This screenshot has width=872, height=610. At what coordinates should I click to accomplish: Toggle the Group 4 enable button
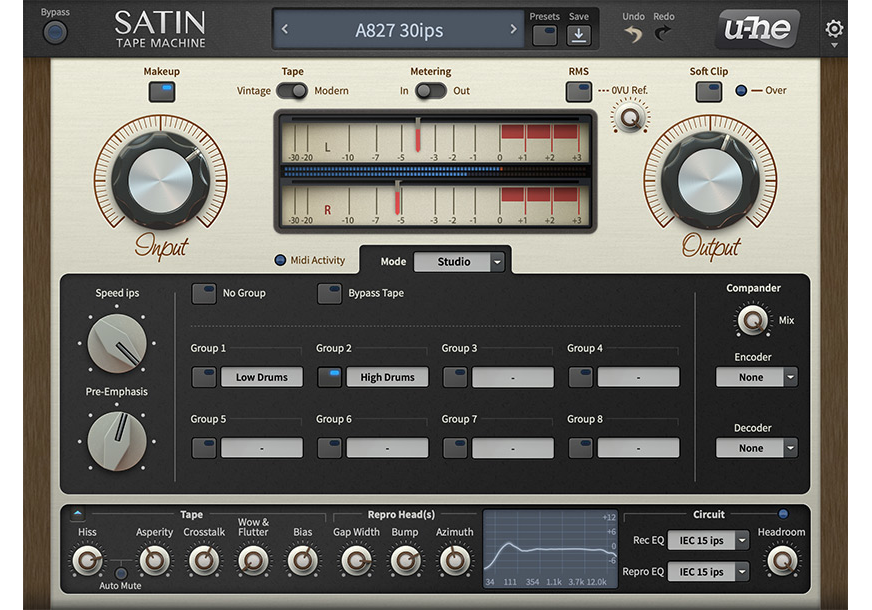coord(581,377)
